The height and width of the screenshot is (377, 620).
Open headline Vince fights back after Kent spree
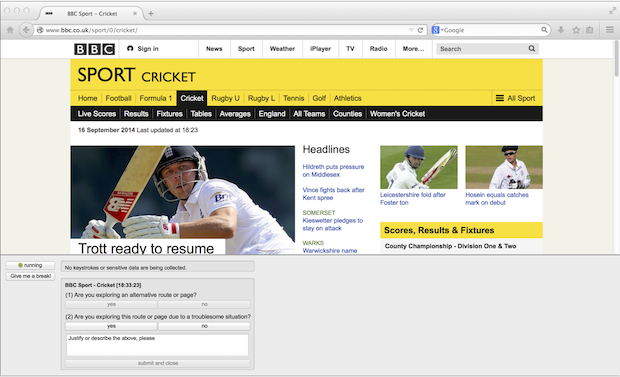(333, 194)
